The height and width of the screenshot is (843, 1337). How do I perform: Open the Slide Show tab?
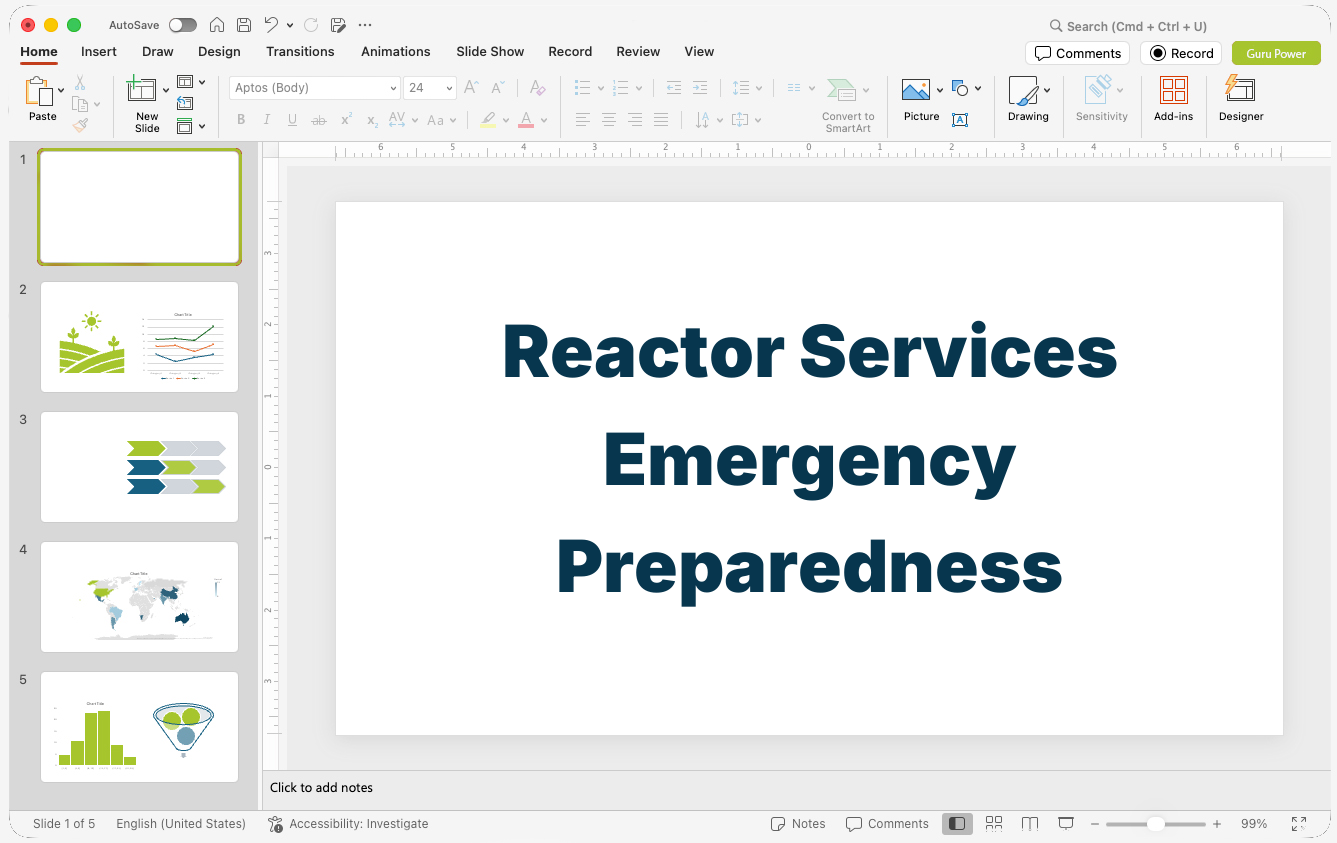(x=490, y=52)
